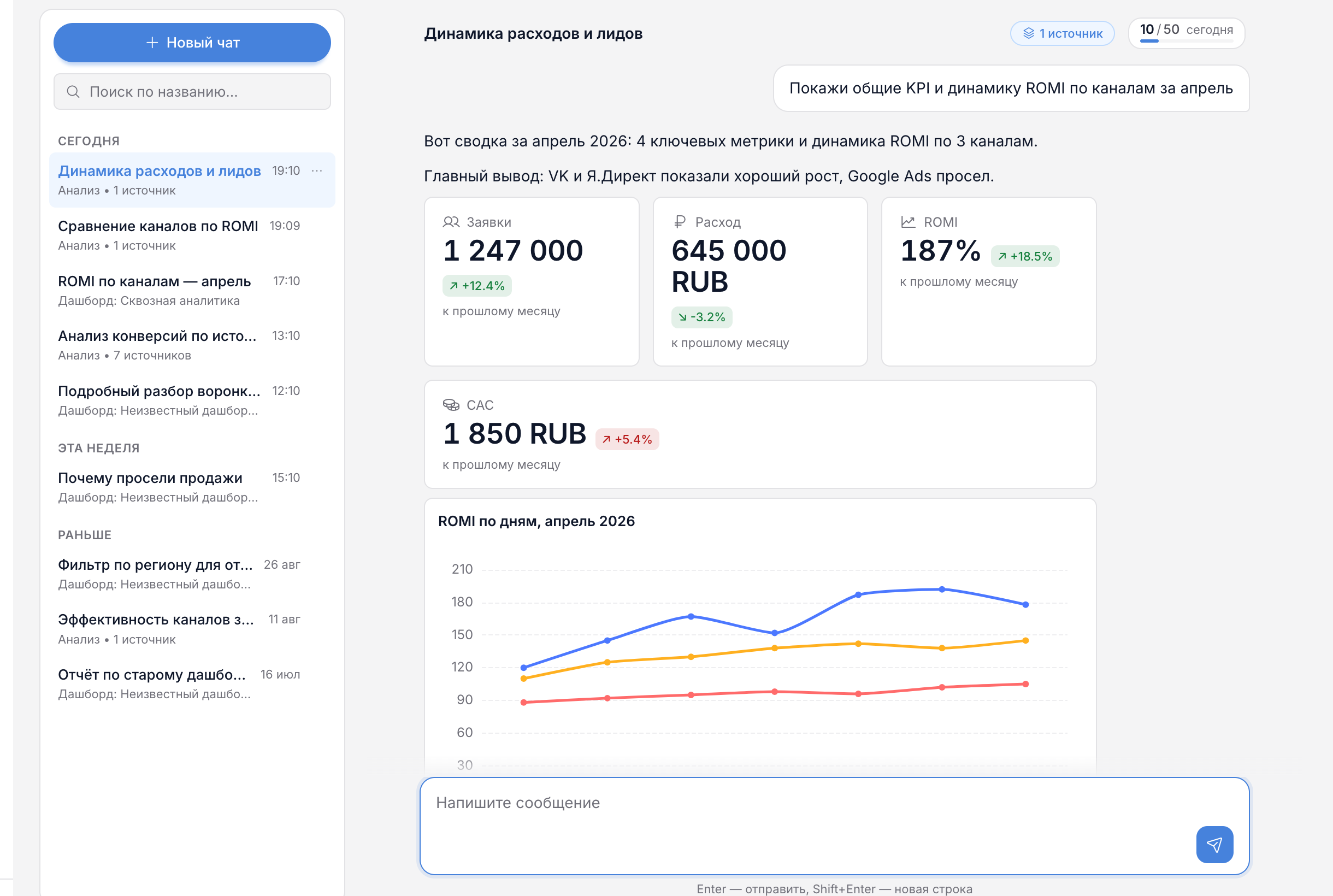The image size is (1333, 896).
Task: Click the +12.4% badge on Заявки card
Action: (x=477, y=286)
